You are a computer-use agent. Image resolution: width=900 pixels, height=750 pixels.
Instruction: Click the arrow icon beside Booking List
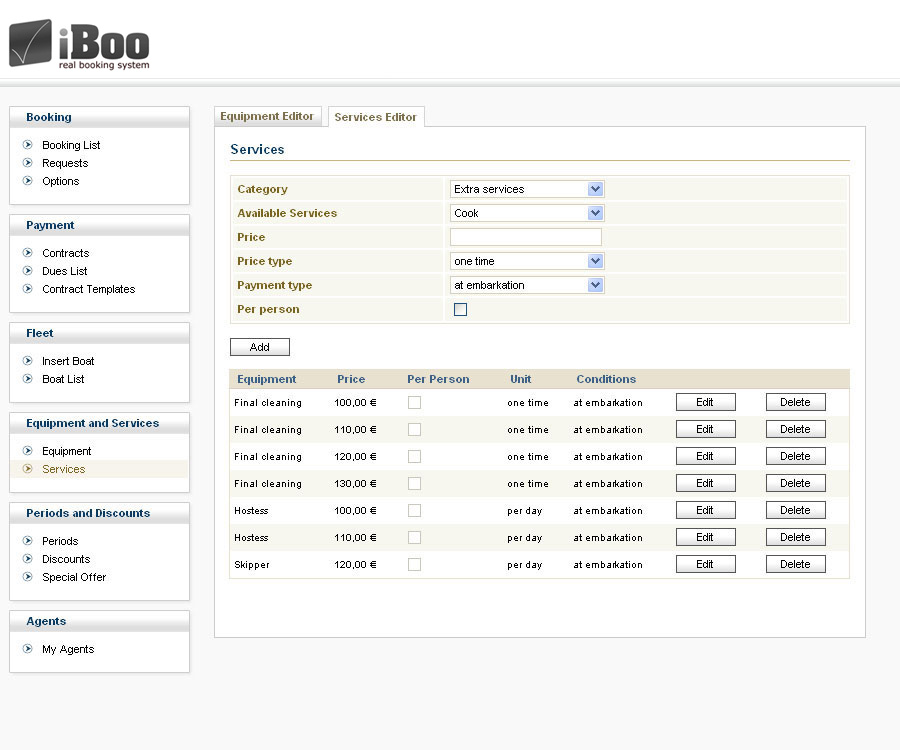28,145
